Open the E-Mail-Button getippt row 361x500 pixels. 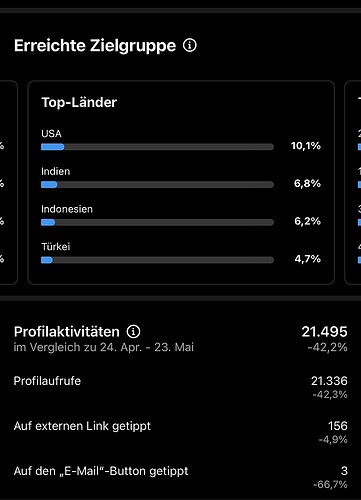click(x=180, y=477)
